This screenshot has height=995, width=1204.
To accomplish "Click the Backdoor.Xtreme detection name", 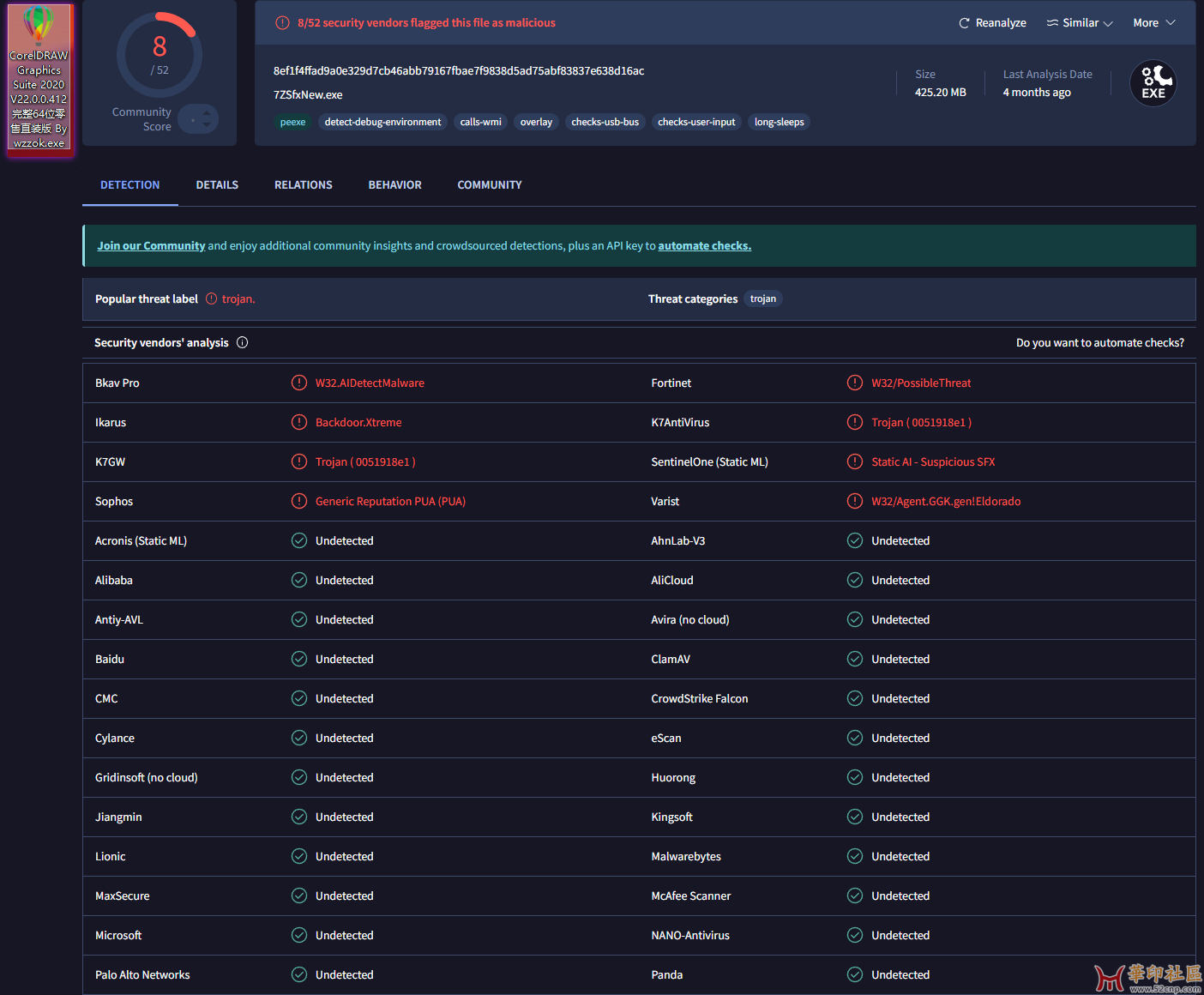I will coord(358,422).
